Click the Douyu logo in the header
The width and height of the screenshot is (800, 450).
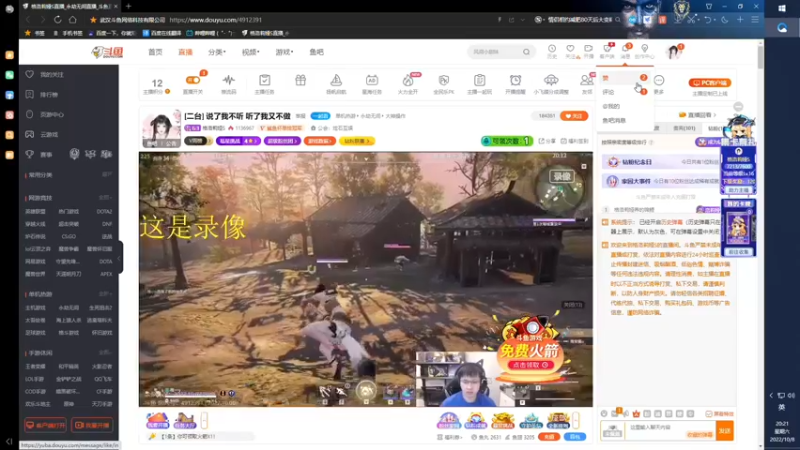(x=107, y=52)
